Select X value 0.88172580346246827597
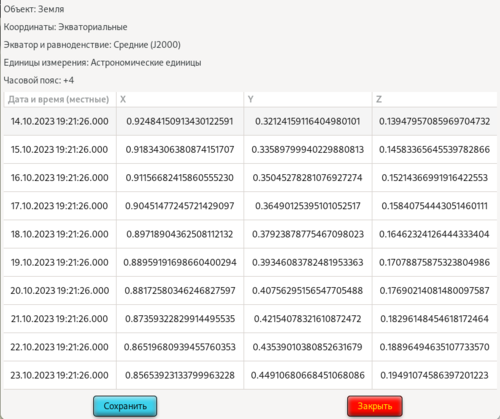This screenshot has width=500, height=419. (x=180, y=291)
